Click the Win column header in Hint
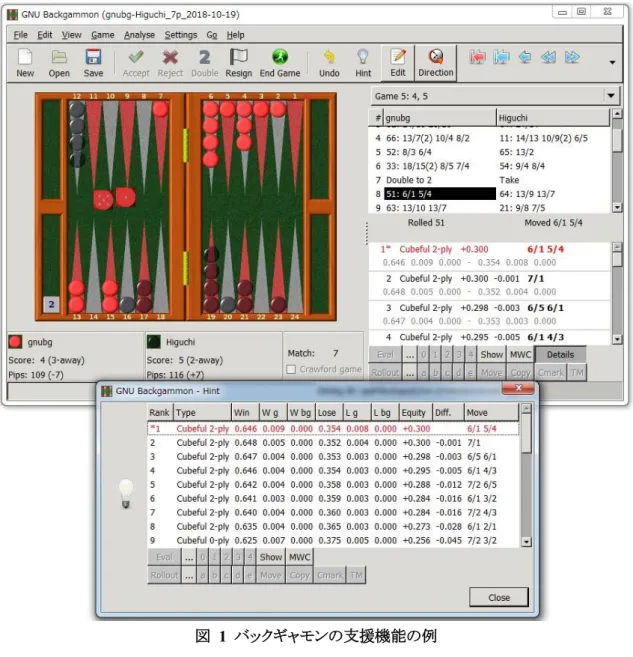The width and height of the screenshot is (633, 657). pyautogui.click(x=245, y=413)
